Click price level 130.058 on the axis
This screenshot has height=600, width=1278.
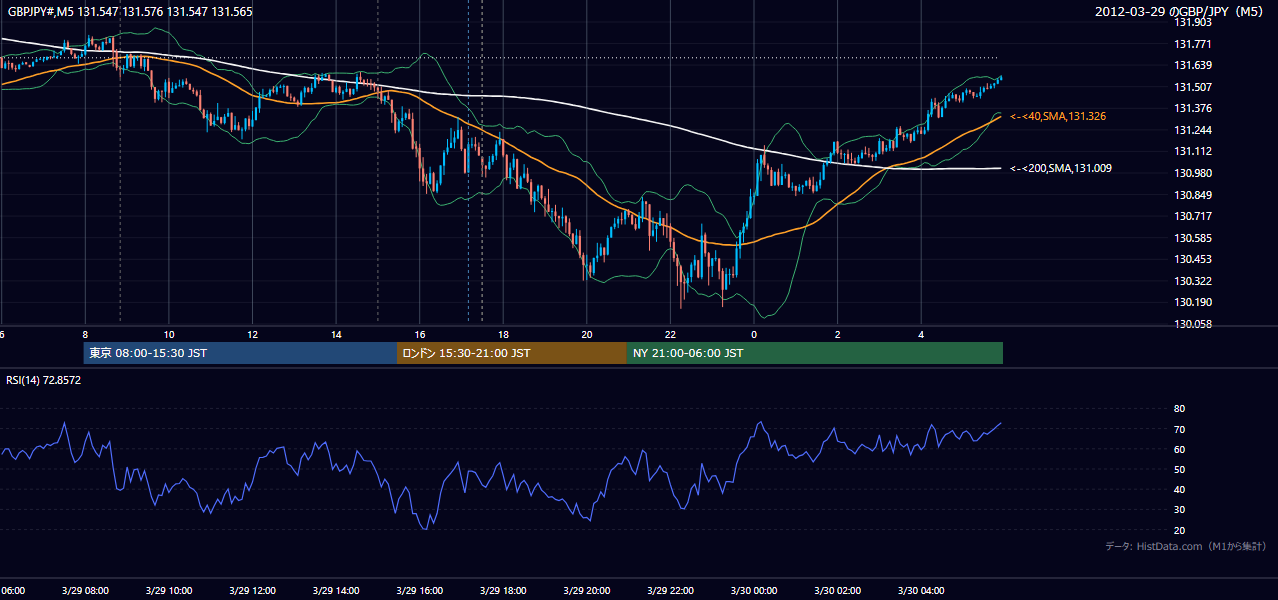(x=1193, y=324)
